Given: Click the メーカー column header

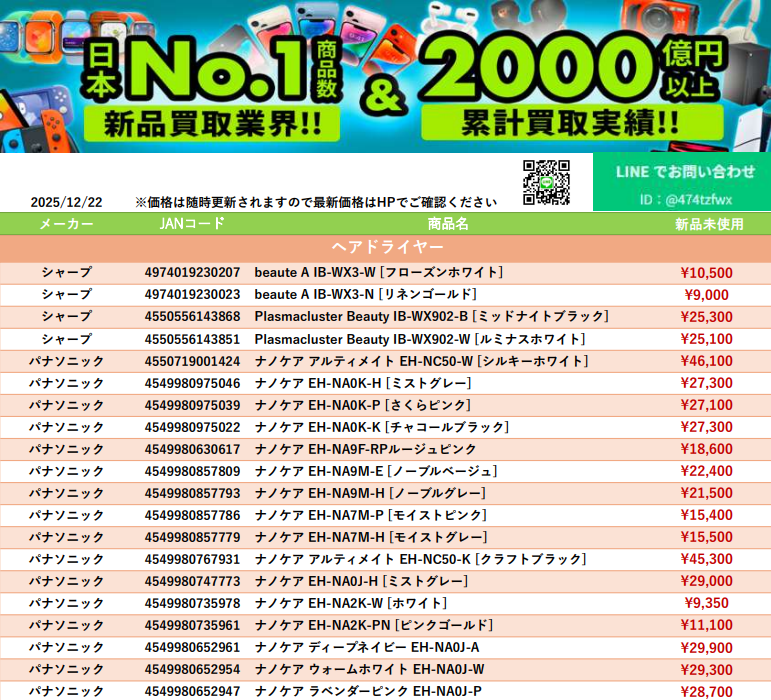Looking at the screenshot, I should click(x=66, y=224).
